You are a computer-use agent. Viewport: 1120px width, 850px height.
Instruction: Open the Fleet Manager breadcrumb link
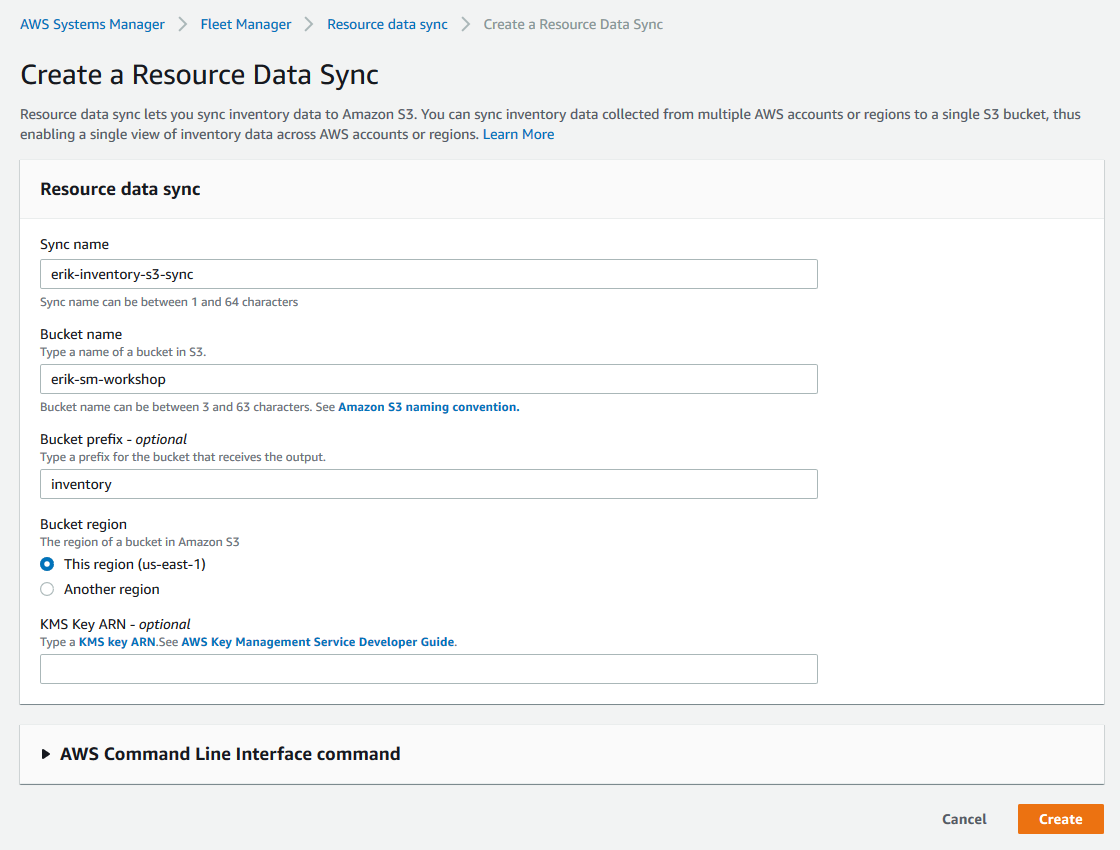click(x=246, y=24)
